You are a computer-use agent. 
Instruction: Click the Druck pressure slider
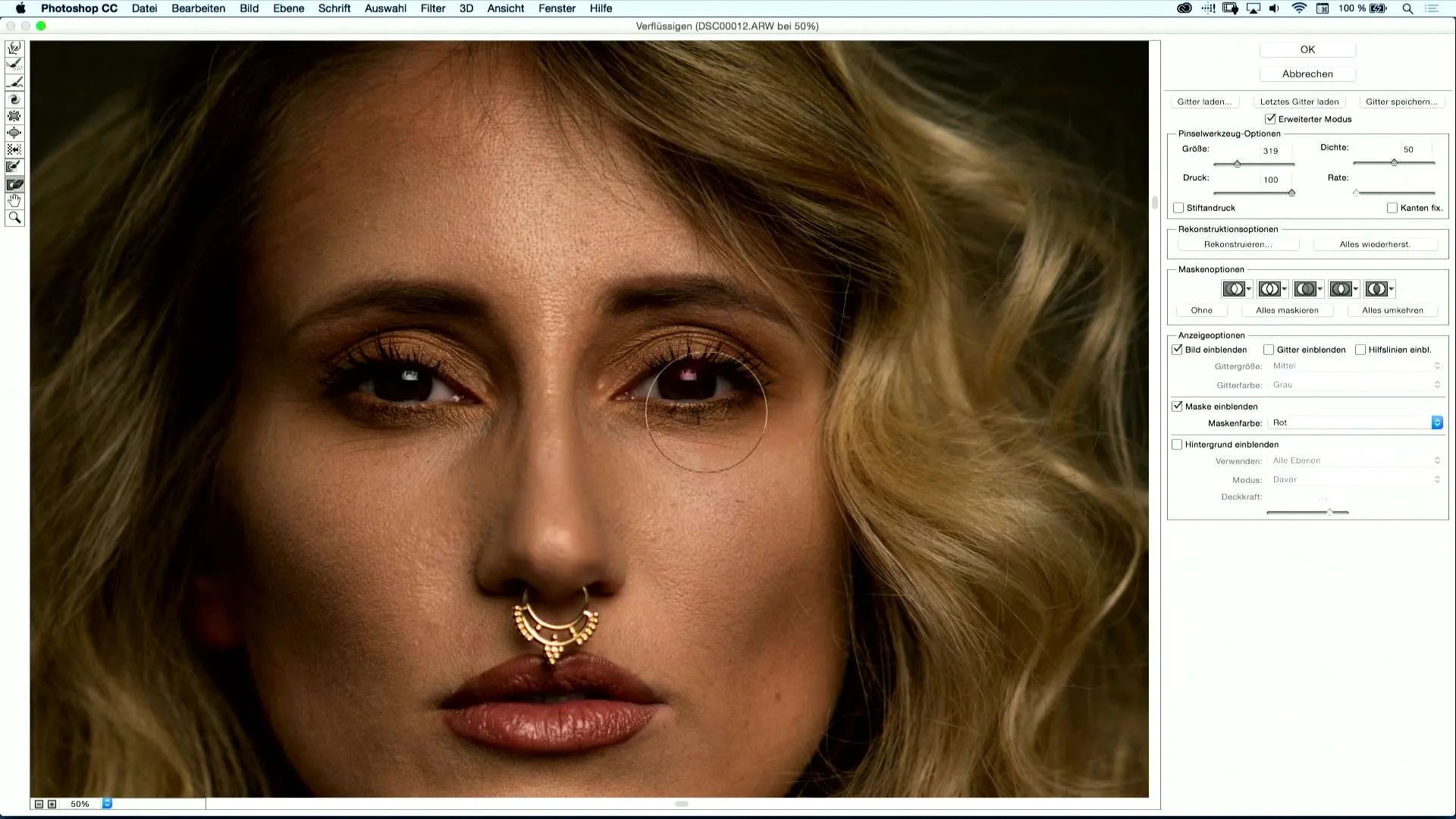click(x=1254, y=193)
